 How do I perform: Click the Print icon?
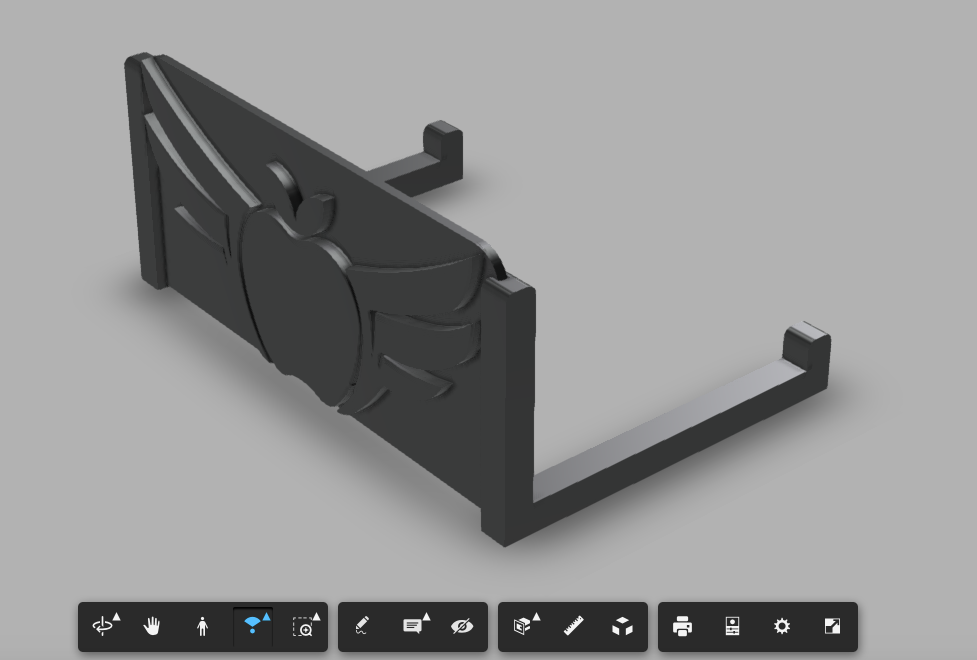682,626
